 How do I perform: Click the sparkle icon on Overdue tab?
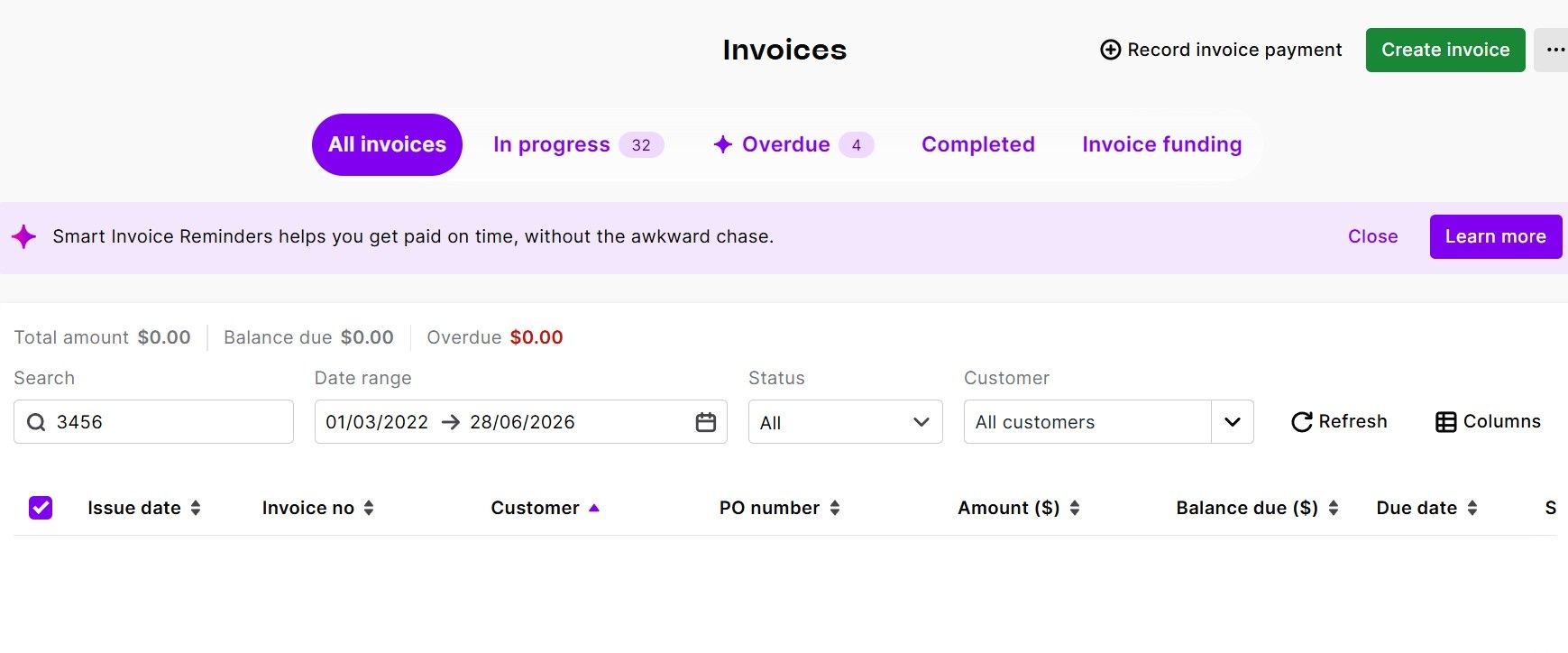point(722,144)
